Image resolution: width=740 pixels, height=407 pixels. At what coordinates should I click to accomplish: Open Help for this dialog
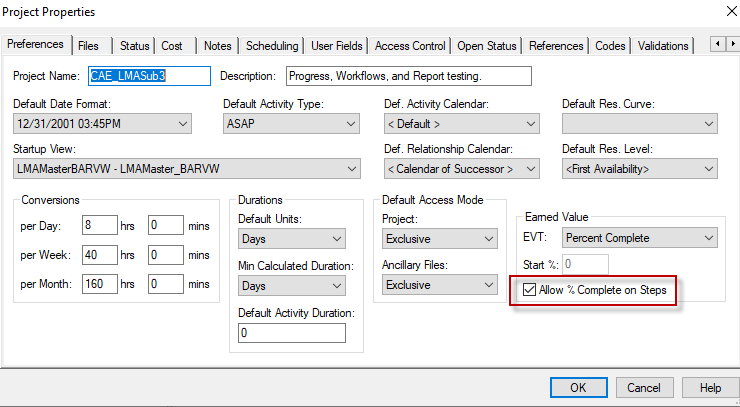[x=709, y=387]
